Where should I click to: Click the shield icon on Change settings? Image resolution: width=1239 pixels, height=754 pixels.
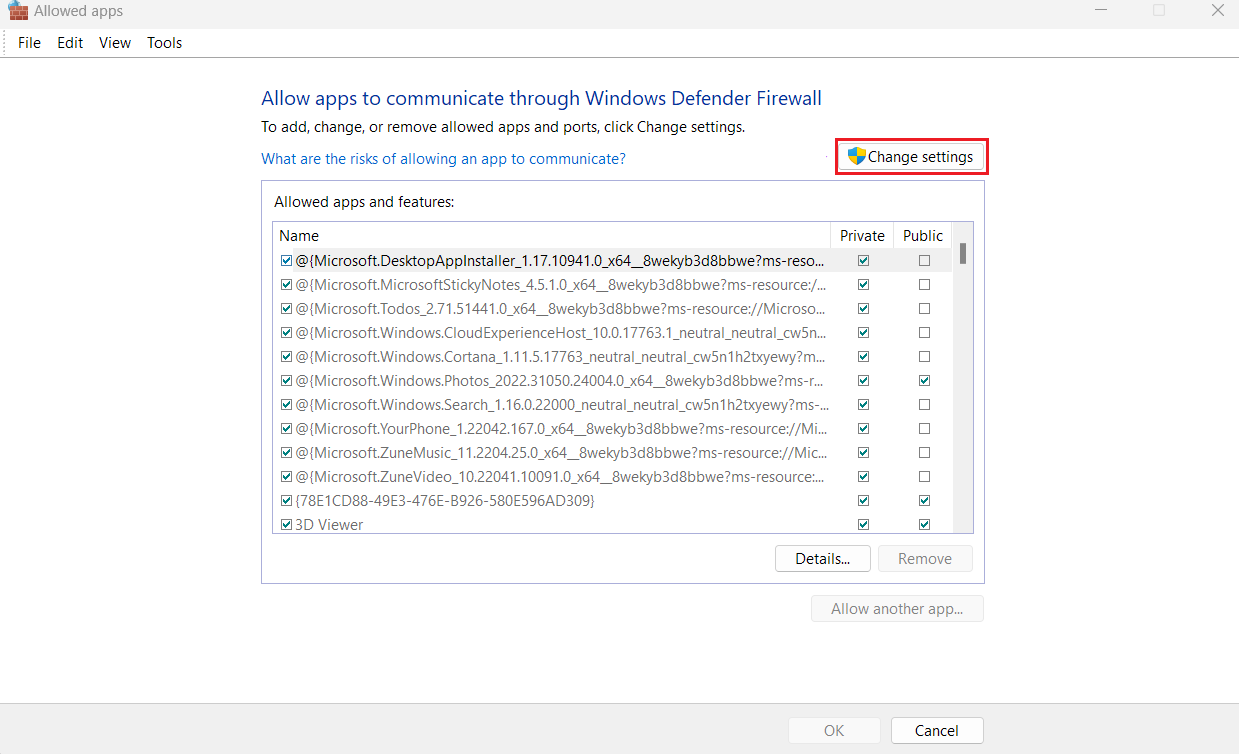[x=856, y=157]
